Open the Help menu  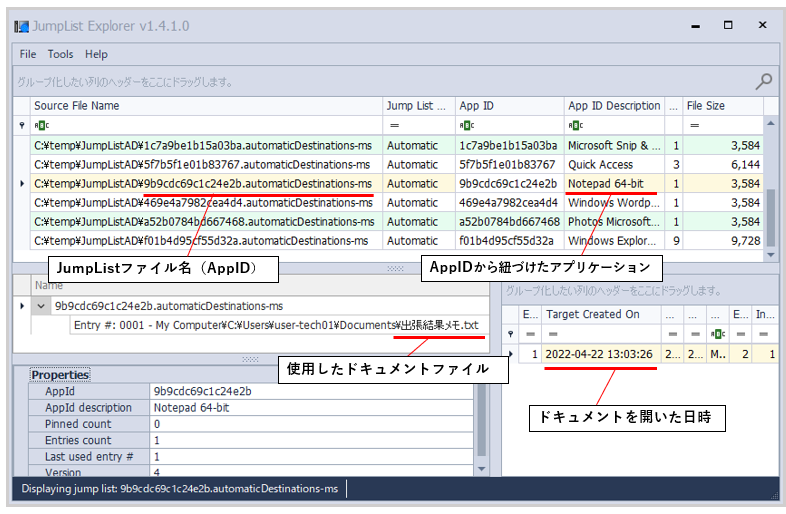(x=96, y=54)
